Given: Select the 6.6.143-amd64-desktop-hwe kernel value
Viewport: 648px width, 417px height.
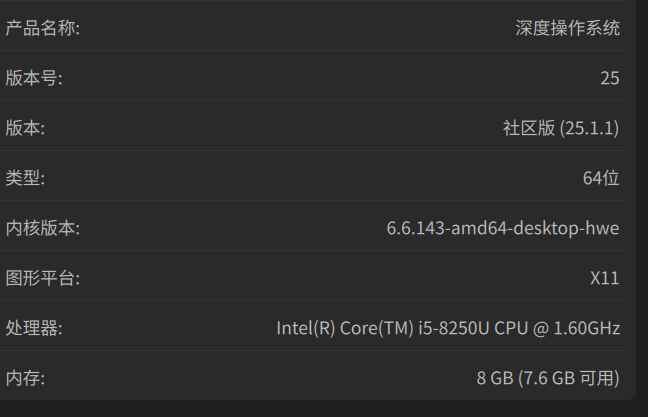Looking at the screenshot, I should point(503,228).
